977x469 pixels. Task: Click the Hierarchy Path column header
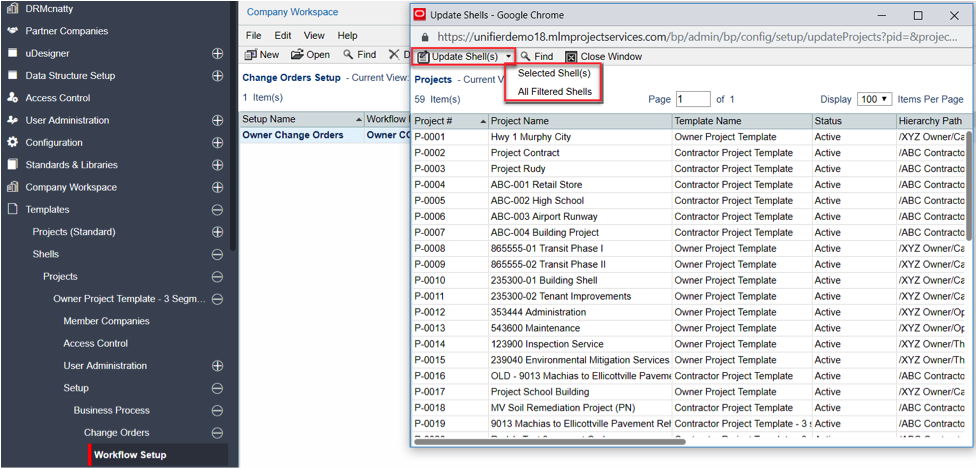pyautogui.click(x=931, y=121)
